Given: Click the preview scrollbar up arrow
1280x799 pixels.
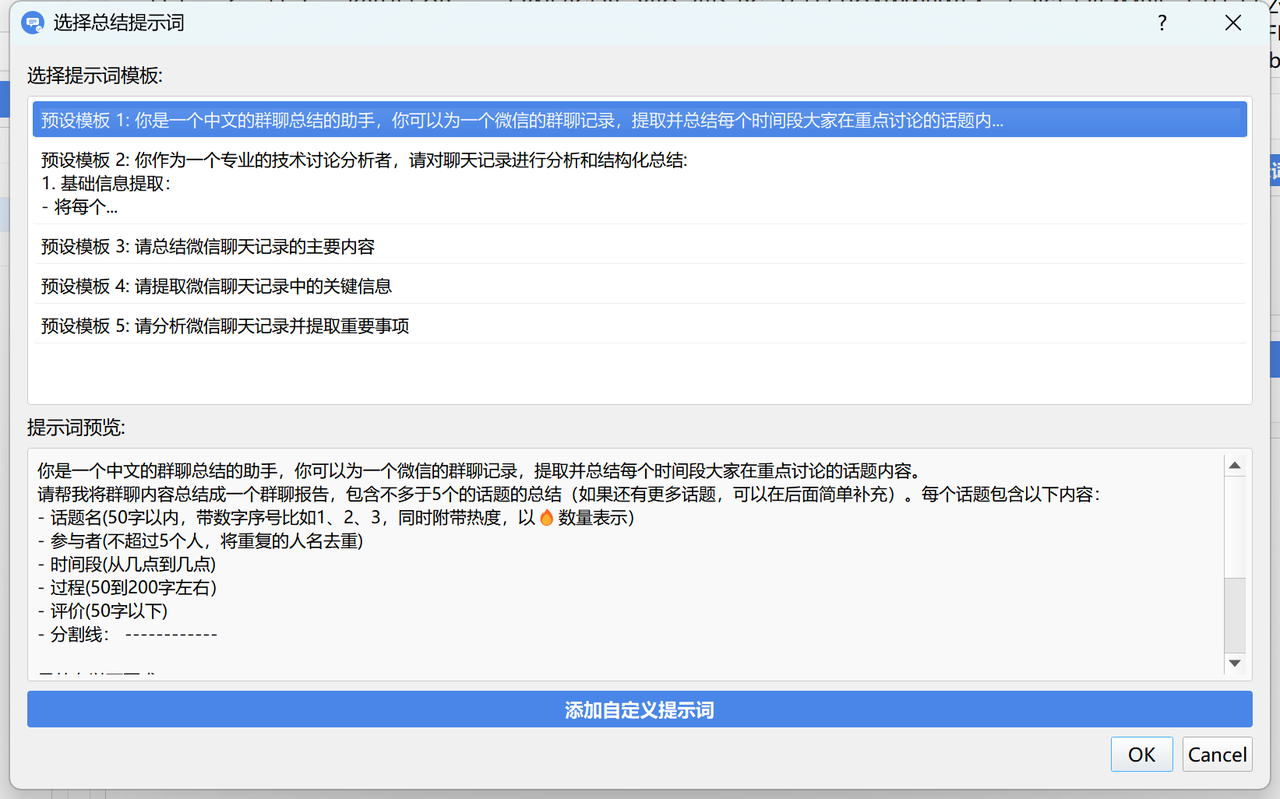Looking at the screenshot, I should tap(1235, 466).
